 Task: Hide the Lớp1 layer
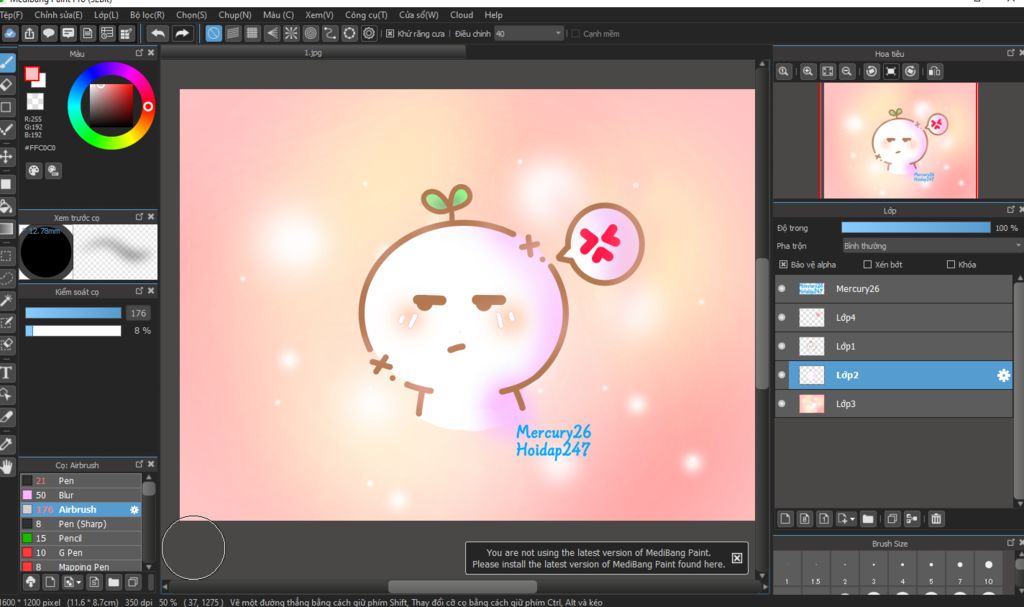782,346
